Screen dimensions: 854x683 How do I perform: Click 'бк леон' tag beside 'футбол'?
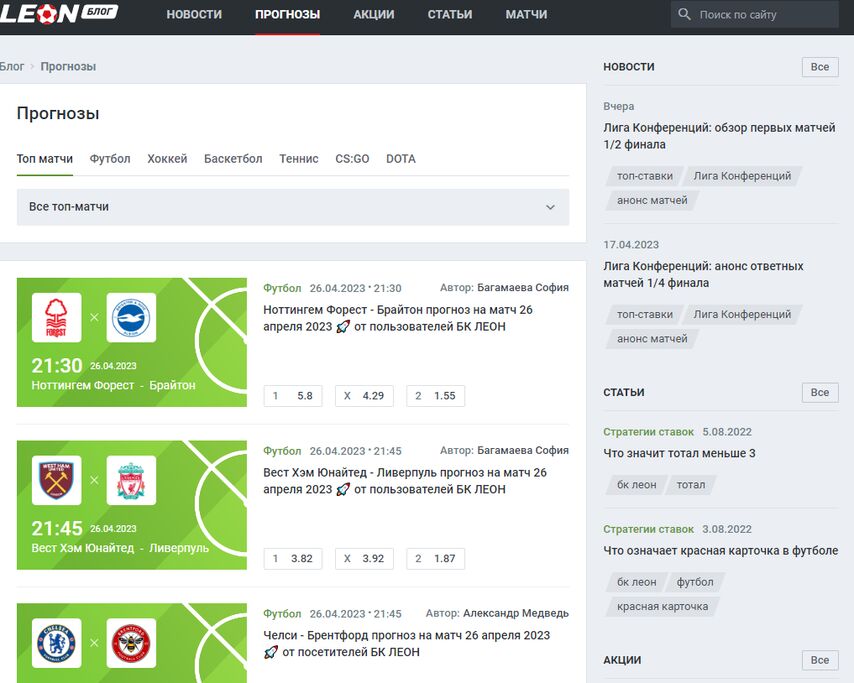637,582
